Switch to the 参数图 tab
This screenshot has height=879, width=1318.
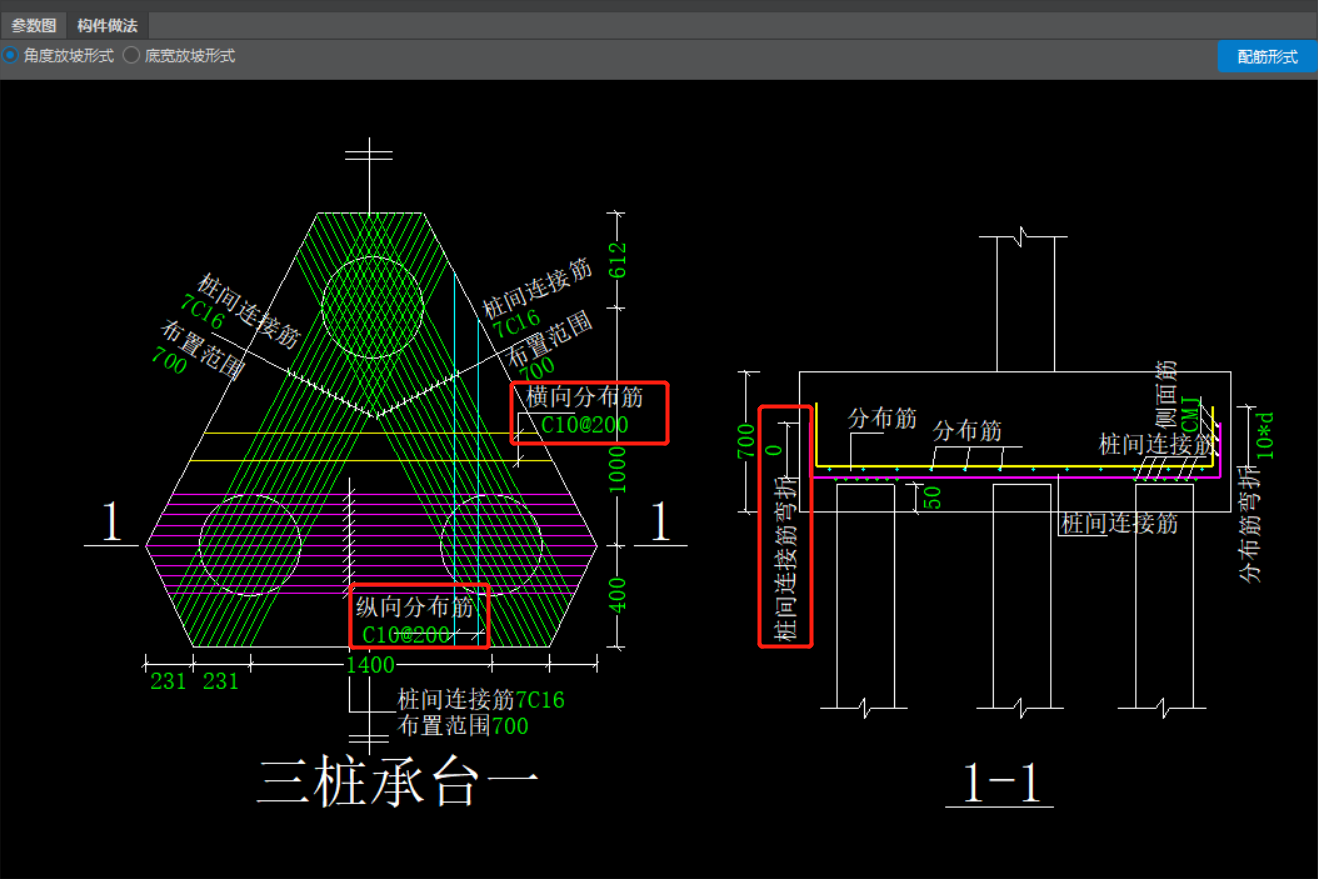point(34,25)
